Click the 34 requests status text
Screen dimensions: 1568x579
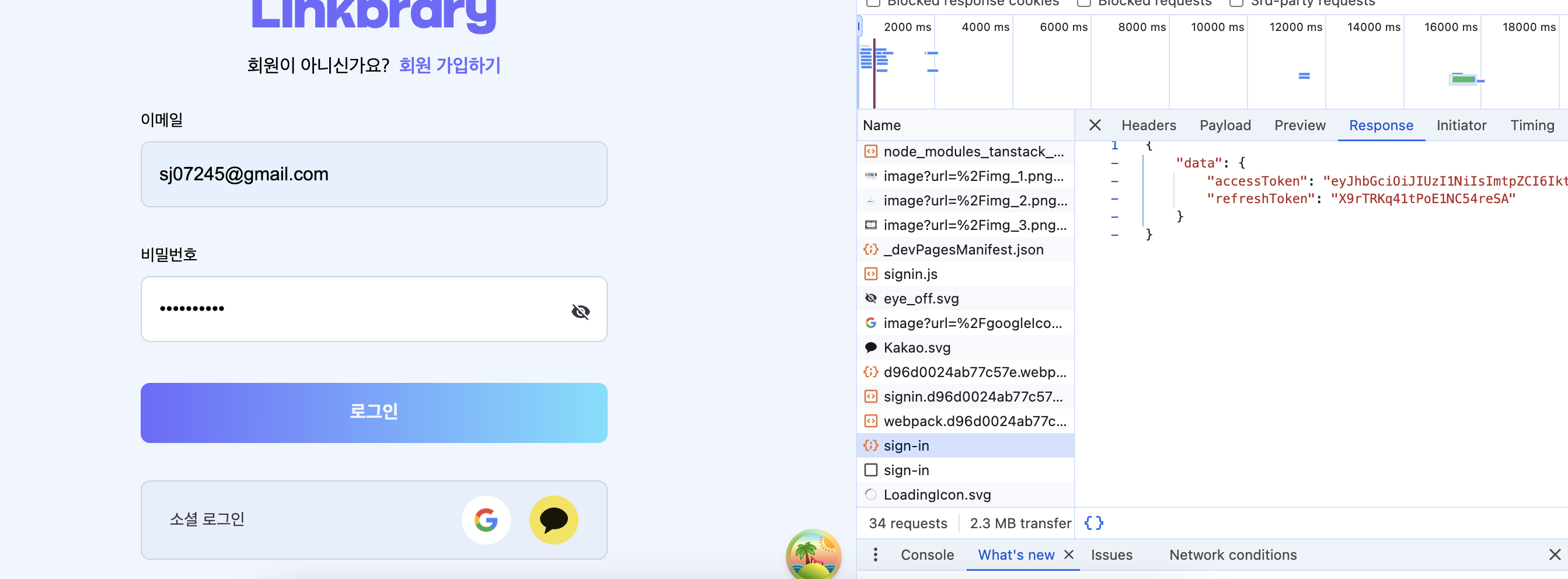point(908,523)
